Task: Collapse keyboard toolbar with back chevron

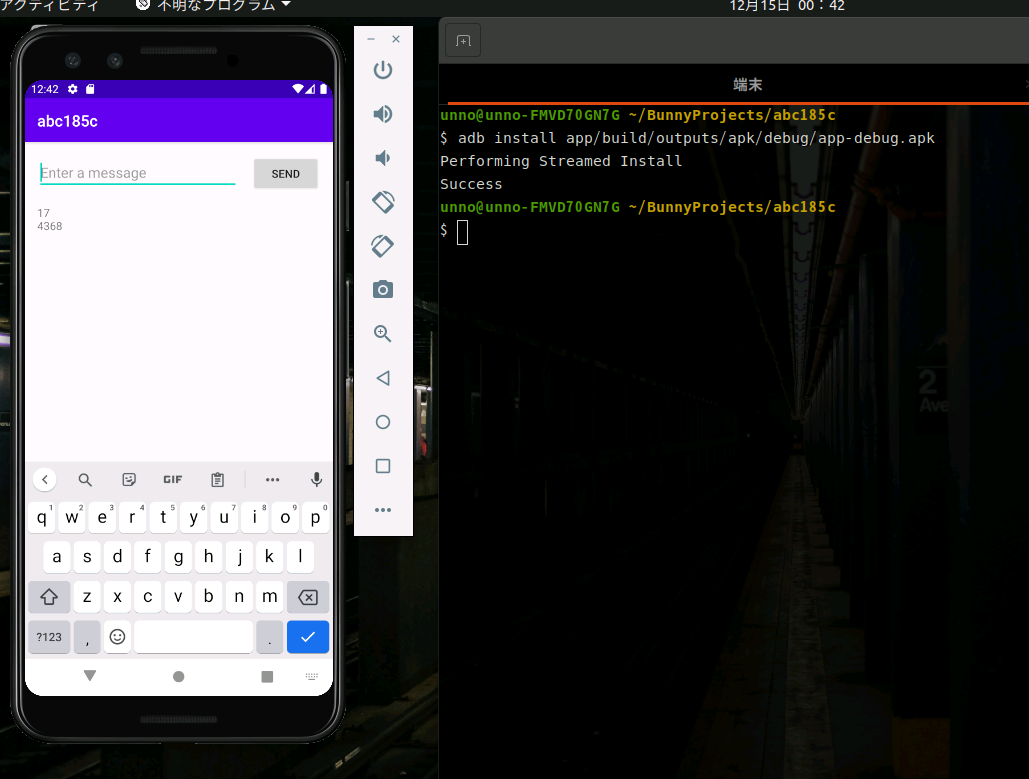Action: (45, 480)
